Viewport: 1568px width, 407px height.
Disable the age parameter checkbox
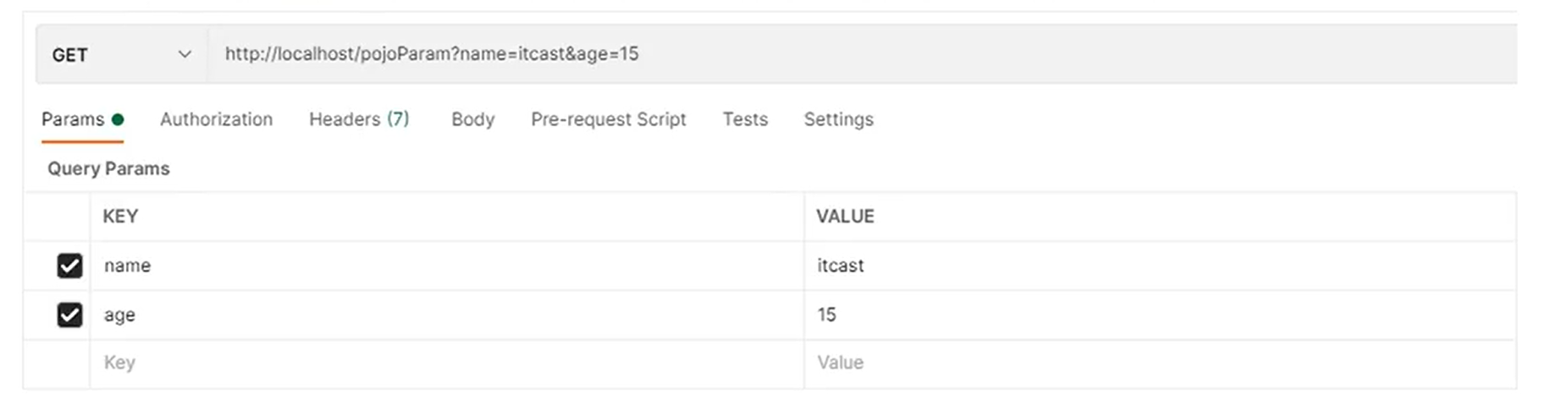[69, 315]
